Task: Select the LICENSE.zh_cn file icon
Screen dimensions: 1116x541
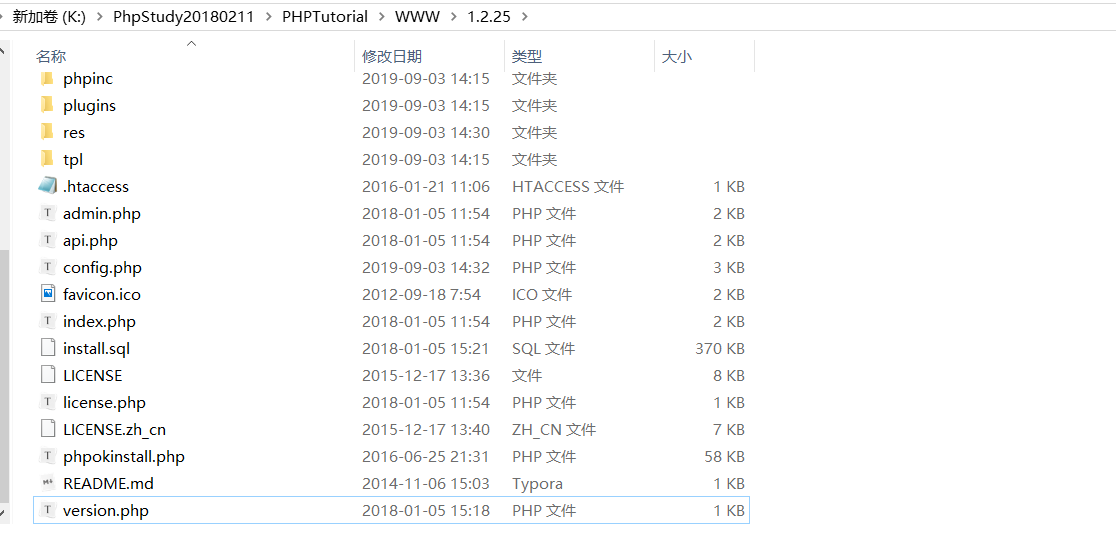Action: (47, 429)
